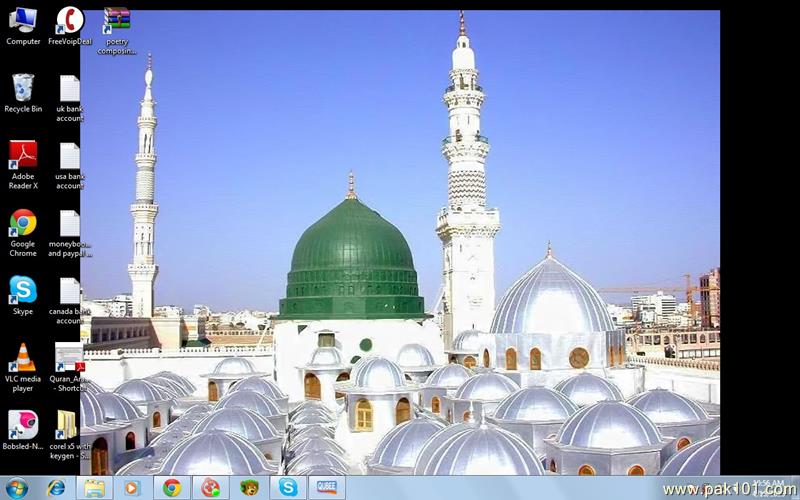The height and width of the screenshot is (500, 800).
Task: Select the VLC media player icon
Action: [x=22, y=357]
